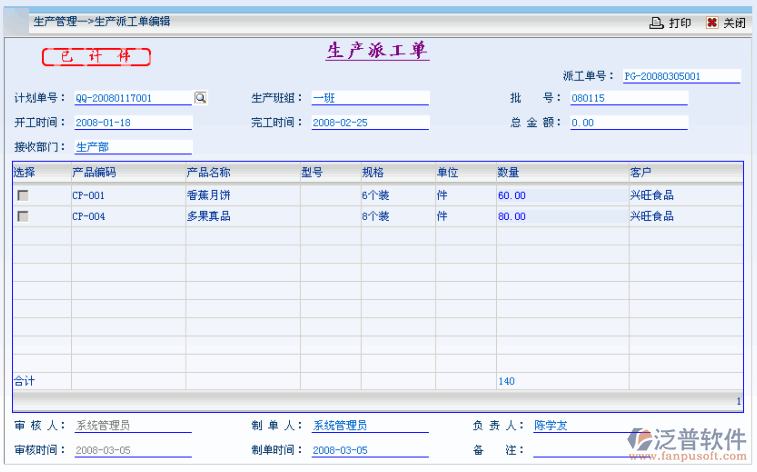Click quantity cell 60.00 for 香蕉月饼

[x=560, y=196]
